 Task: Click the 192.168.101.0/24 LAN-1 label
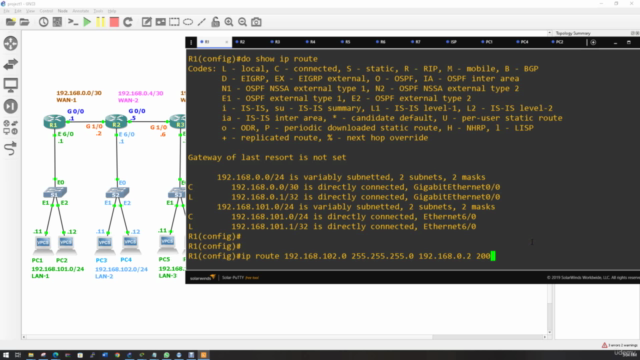[x=58, y=272]
